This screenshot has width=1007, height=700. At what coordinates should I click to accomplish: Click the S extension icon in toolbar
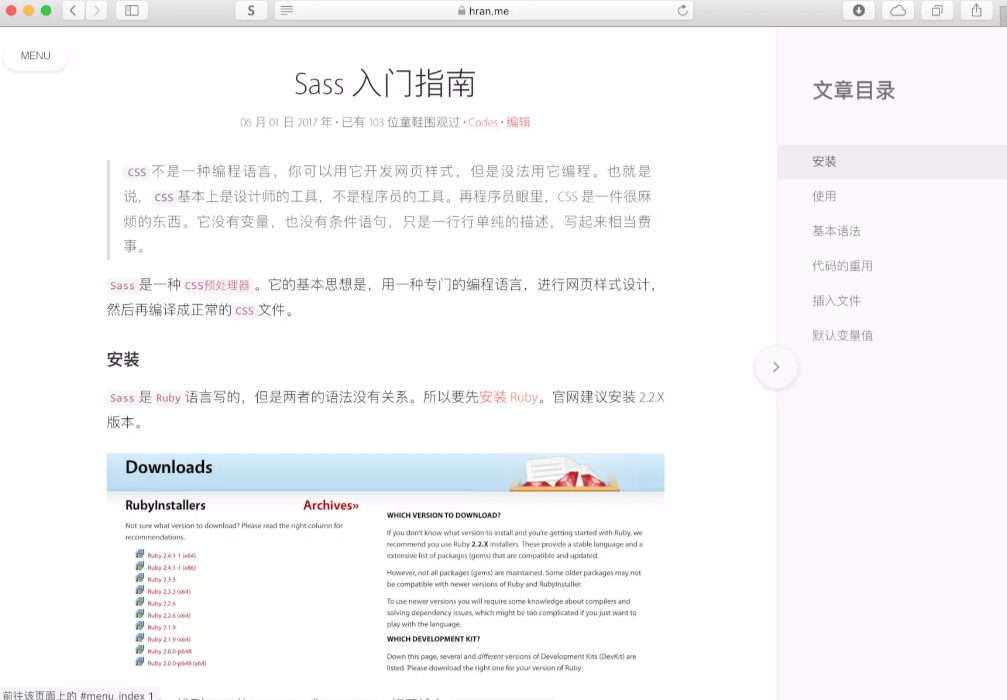tap(251, 10)
